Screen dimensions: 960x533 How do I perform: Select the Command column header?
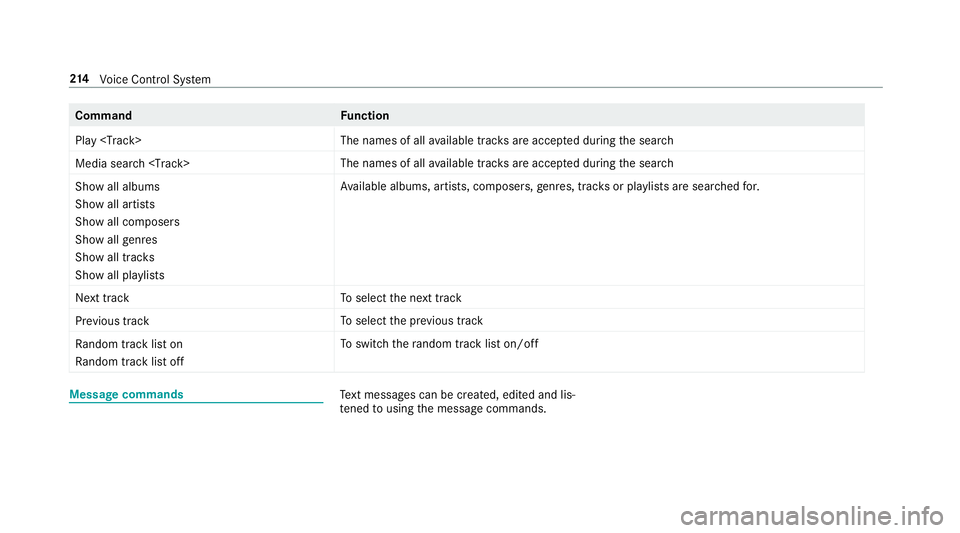click(x=103, y=116)
